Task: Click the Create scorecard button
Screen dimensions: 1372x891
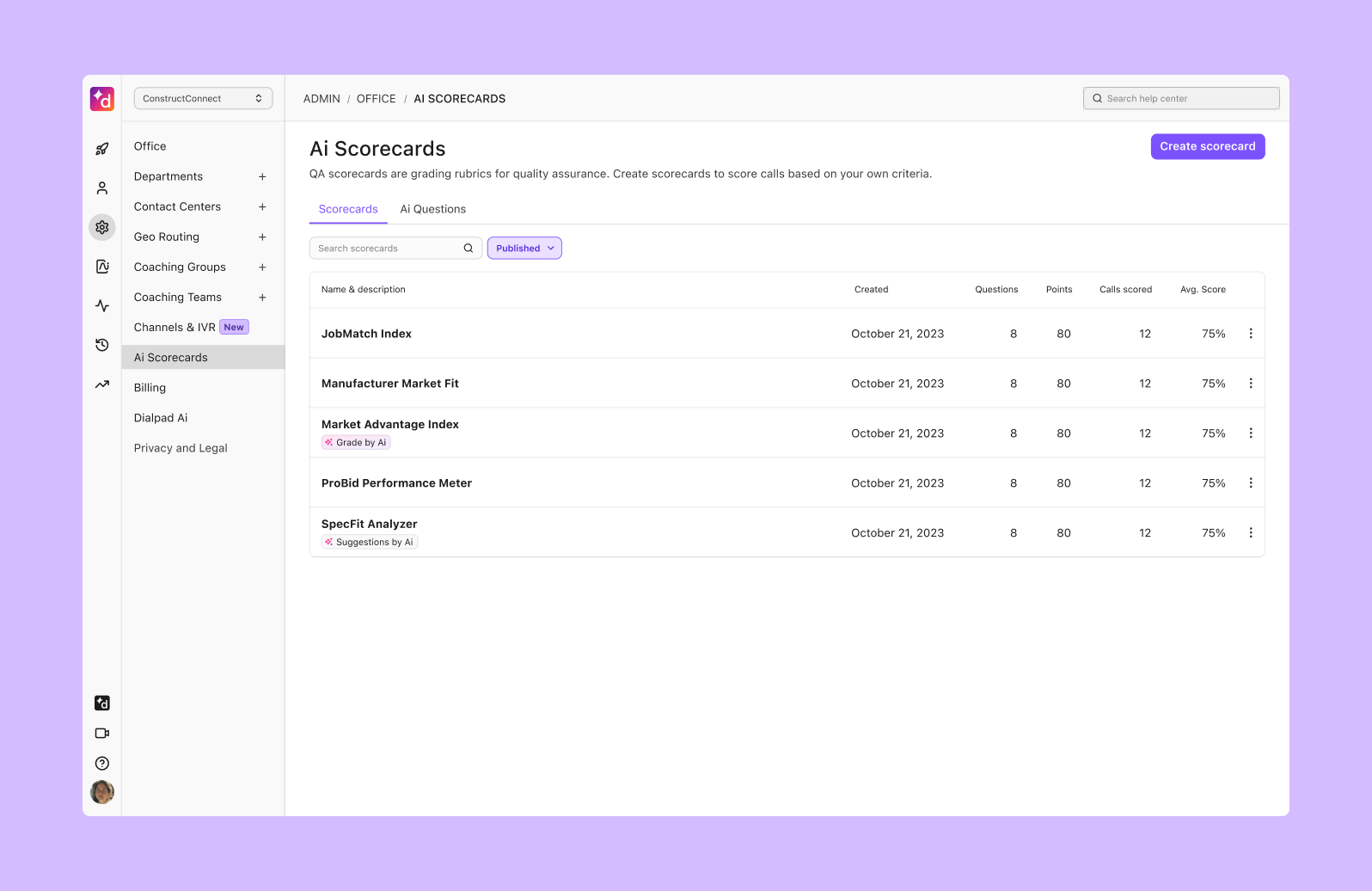Action: tap(1208, 146)
